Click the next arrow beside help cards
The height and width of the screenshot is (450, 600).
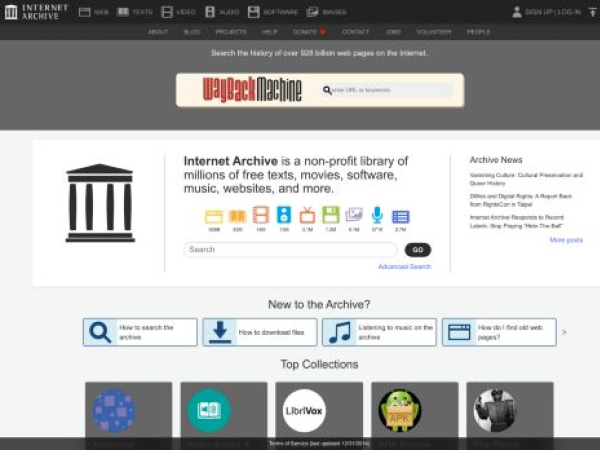(x=564, y=332)
